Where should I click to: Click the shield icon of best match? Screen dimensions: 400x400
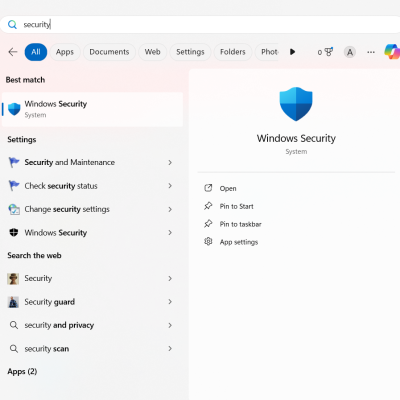point(14,109)
